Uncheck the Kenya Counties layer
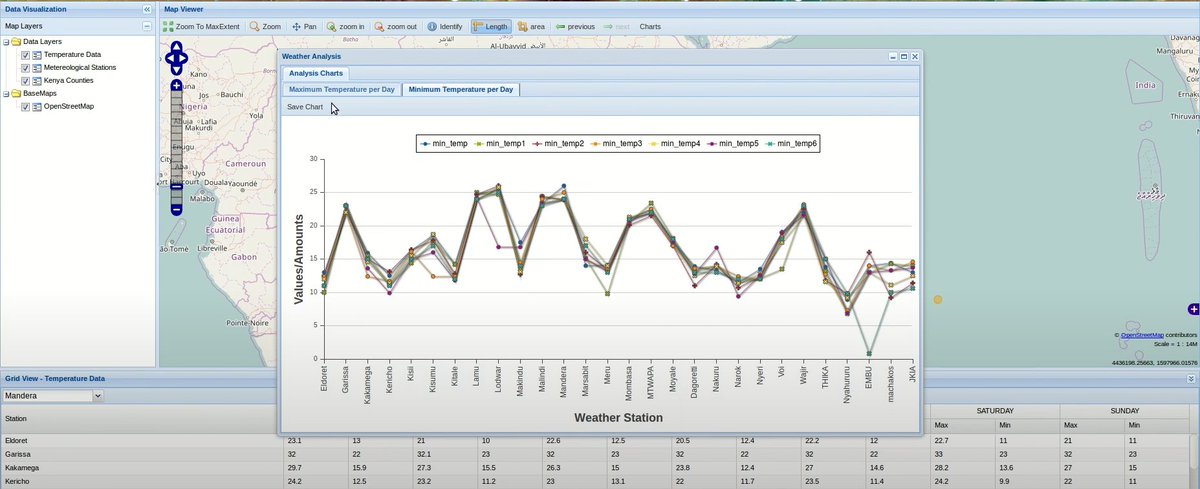1200x489 pixels. [x=25, y=80]
